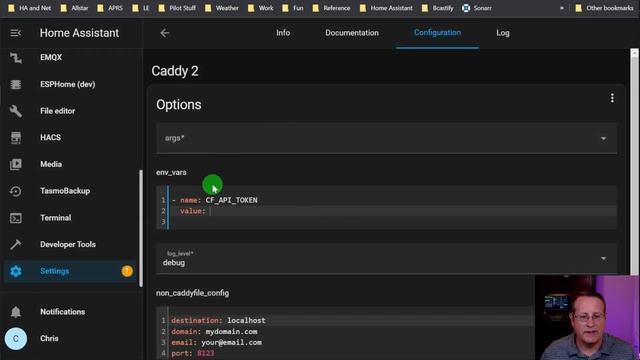The image size is (640, 360).
Task: Open the Reference bookmarks folder
Action: click(331, 8)
